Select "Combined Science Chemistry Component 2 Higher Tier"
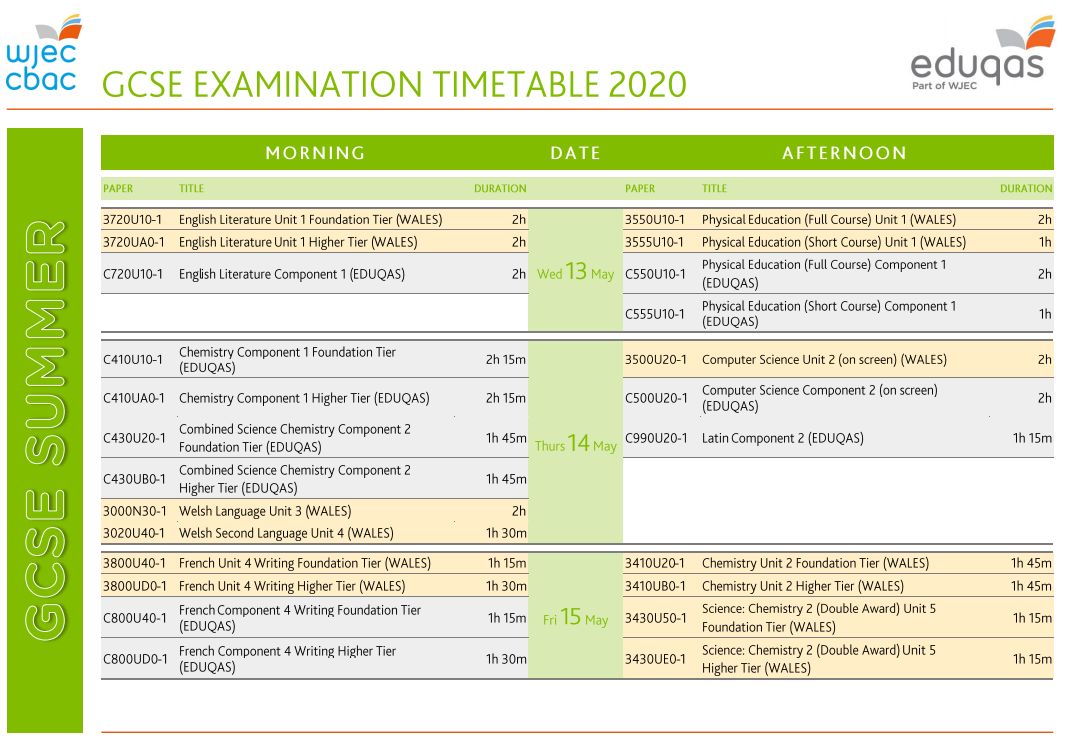 pyautogui.click(x=294, y=479)
